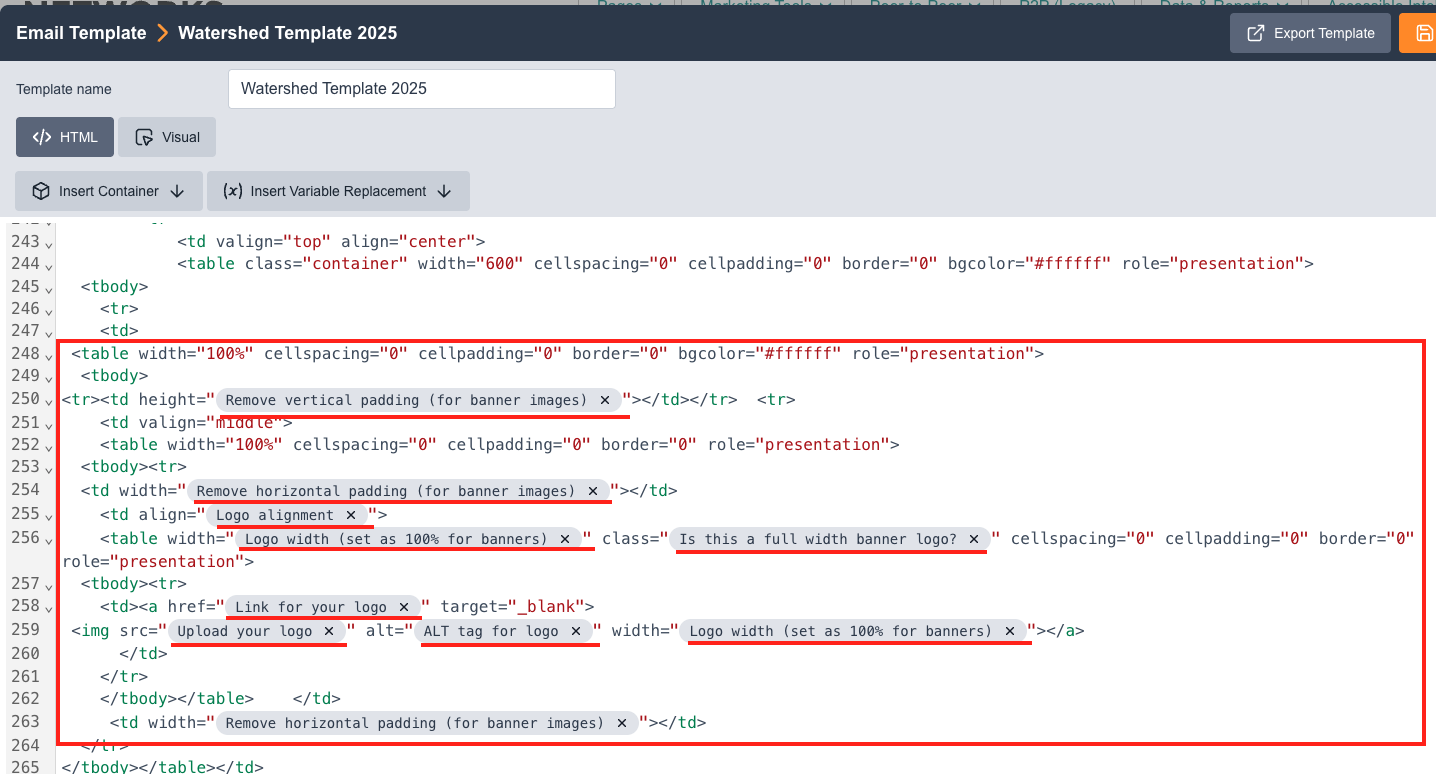Viewport: 1436px width, 774px height.
Task: Click the Export Template button
Action: (x=1310, y=33)
